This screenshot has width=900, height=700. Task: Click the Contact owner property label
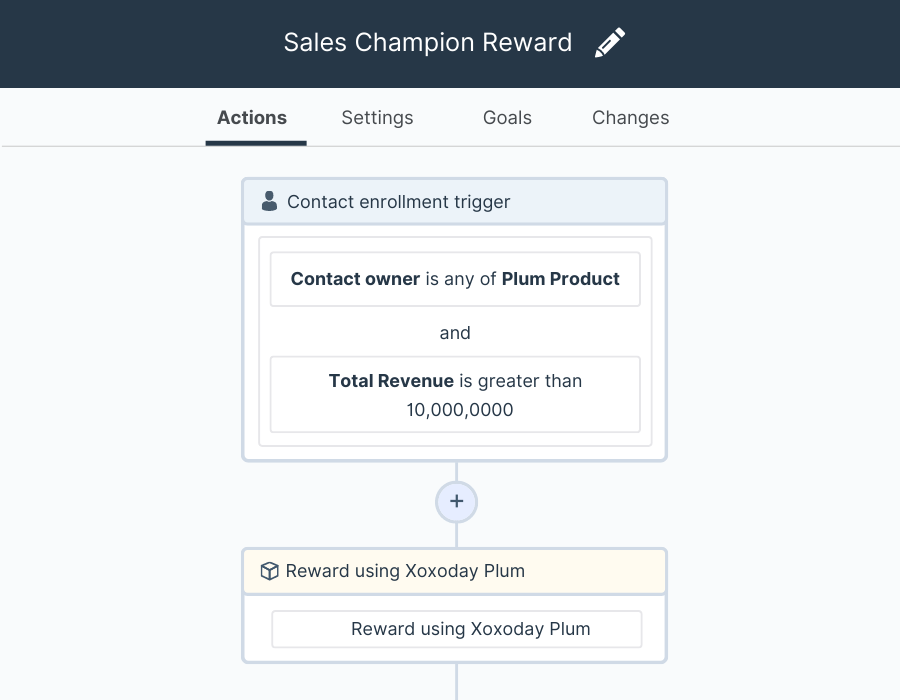tap(355, 279)
